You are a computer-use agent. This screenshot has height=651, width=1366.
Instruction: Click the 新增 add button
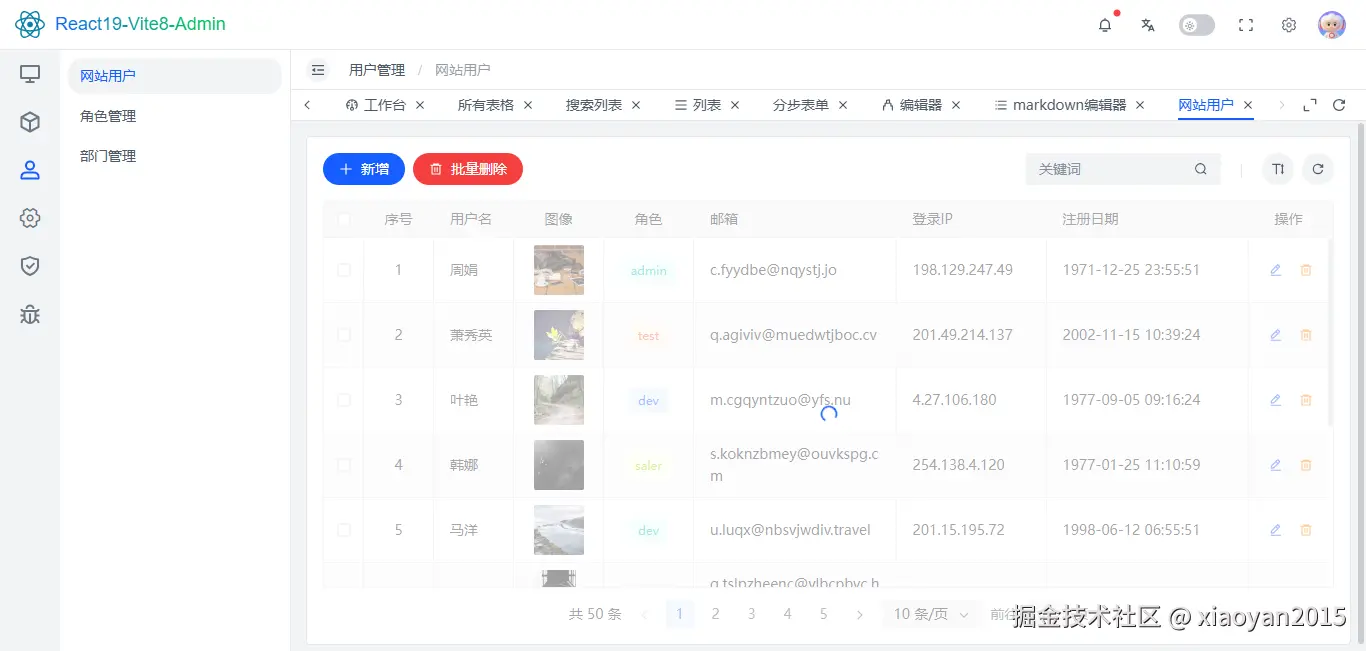pyautogui.click(x=363, y=169)
